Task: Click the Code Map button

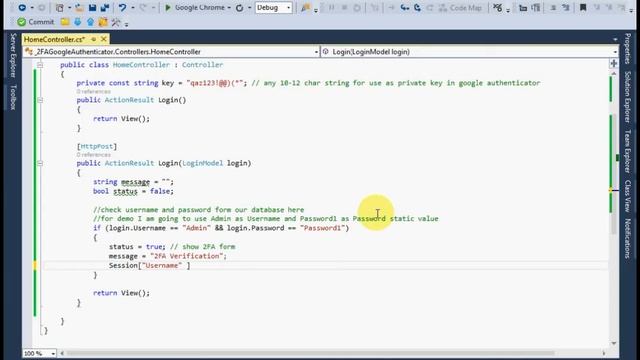Action: coord(460,8)
